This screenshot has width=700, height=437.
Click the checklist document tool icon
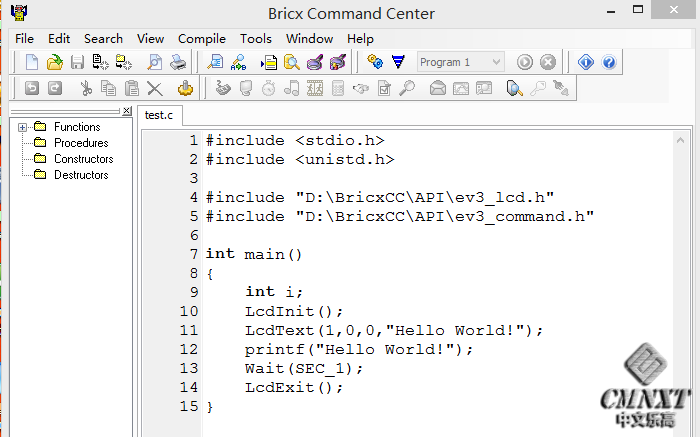click(x=384, y=88)
